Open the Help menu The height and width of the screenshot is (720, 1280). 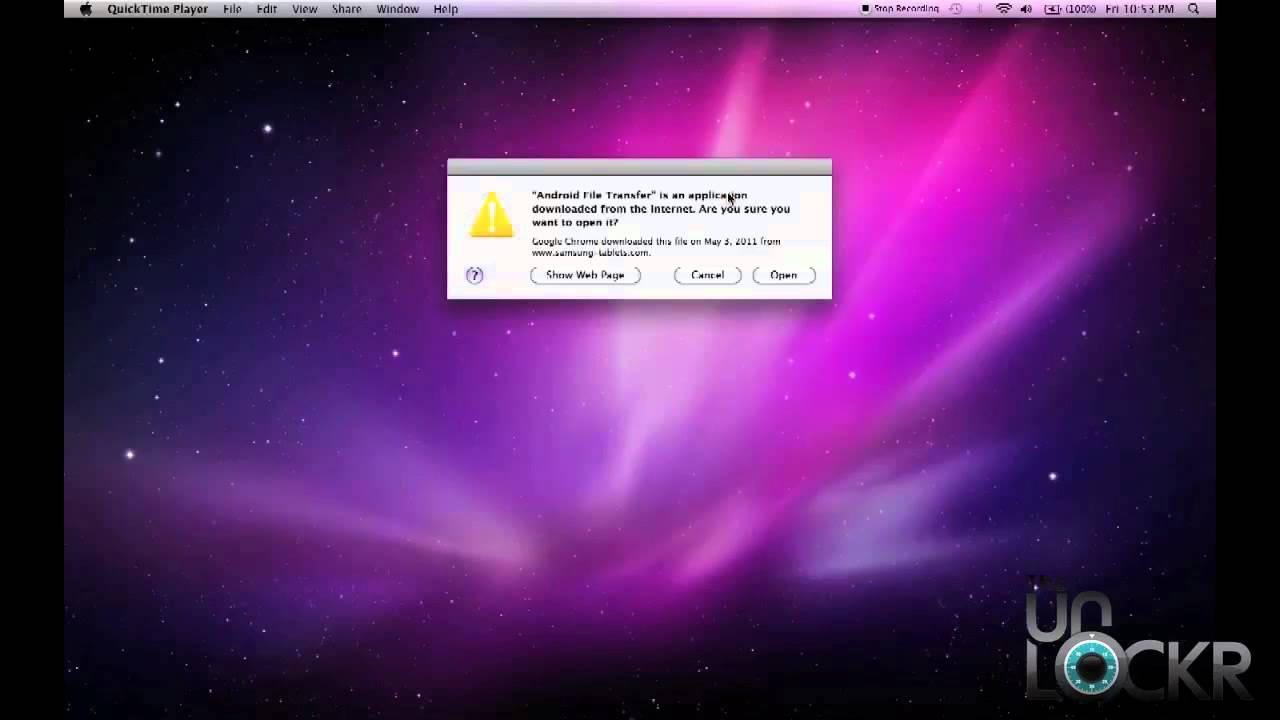click(x=446, y=9)
